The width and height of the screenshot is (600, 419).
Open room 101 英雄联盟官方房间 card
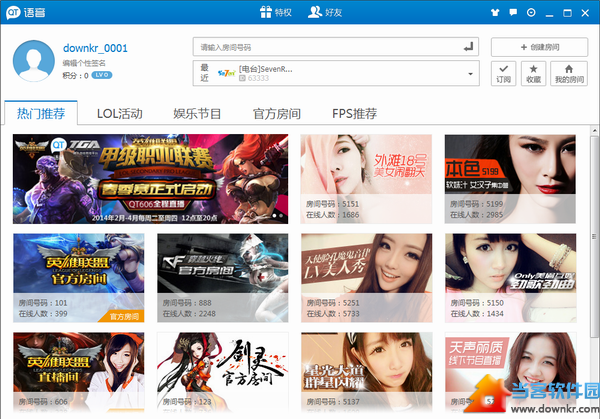pos(78,278)
